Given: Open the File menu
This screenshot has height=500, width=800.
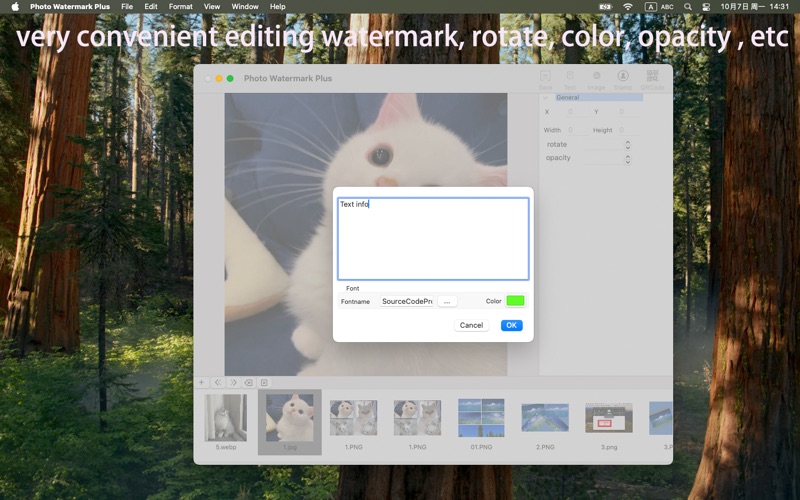Looking at the screenshot, I should point(127,7).
